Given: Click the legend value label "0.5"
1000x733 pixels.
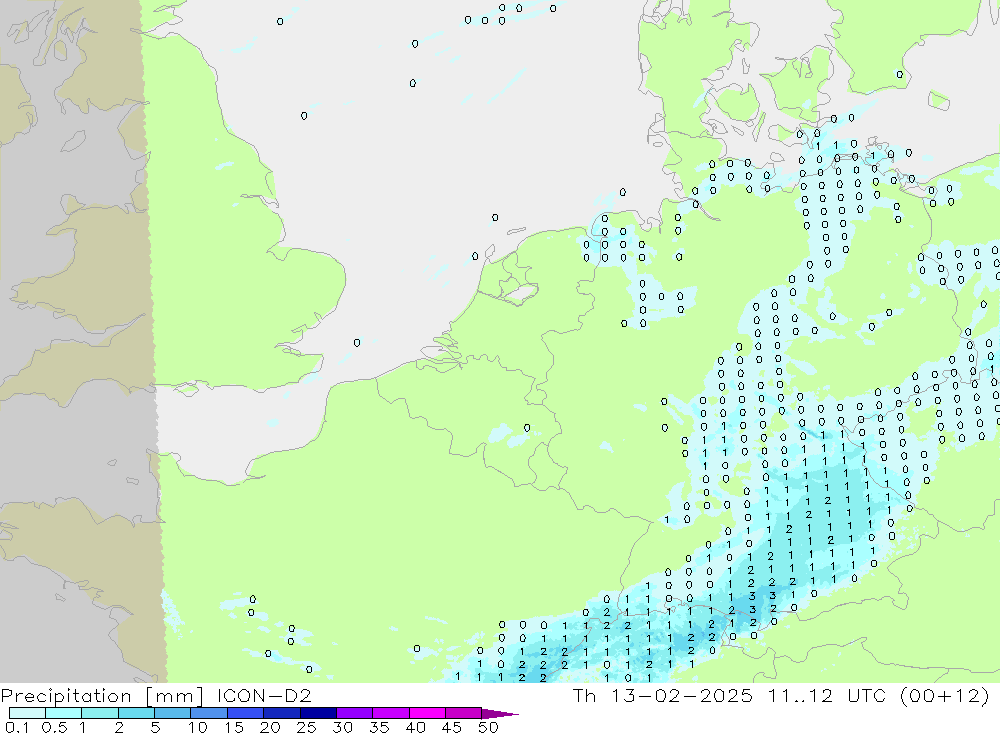Looking at the screenshot, I should point(54,727).
